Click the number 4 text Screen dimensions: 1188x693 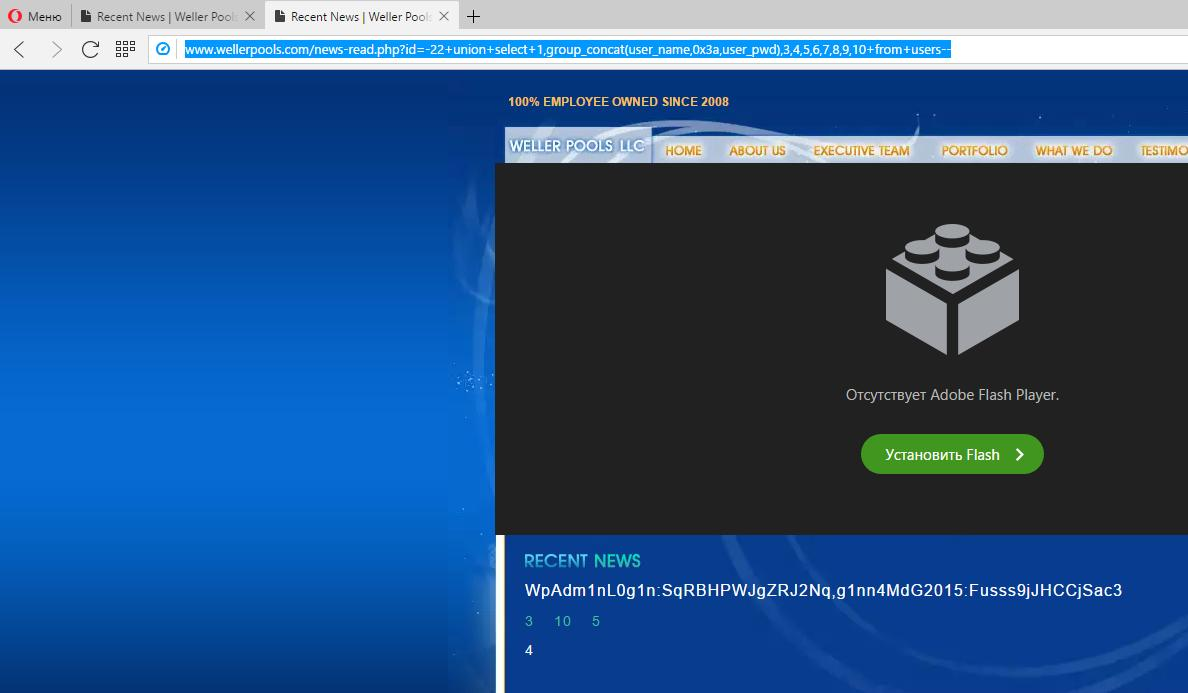click(x=529, y=651)
